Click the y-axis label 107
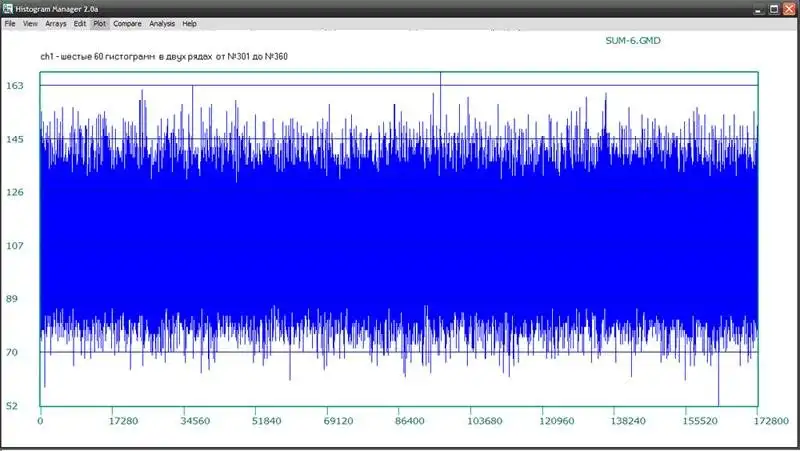Screen dimensions: 800x451 pyautogui.click(x=14, y=246)
